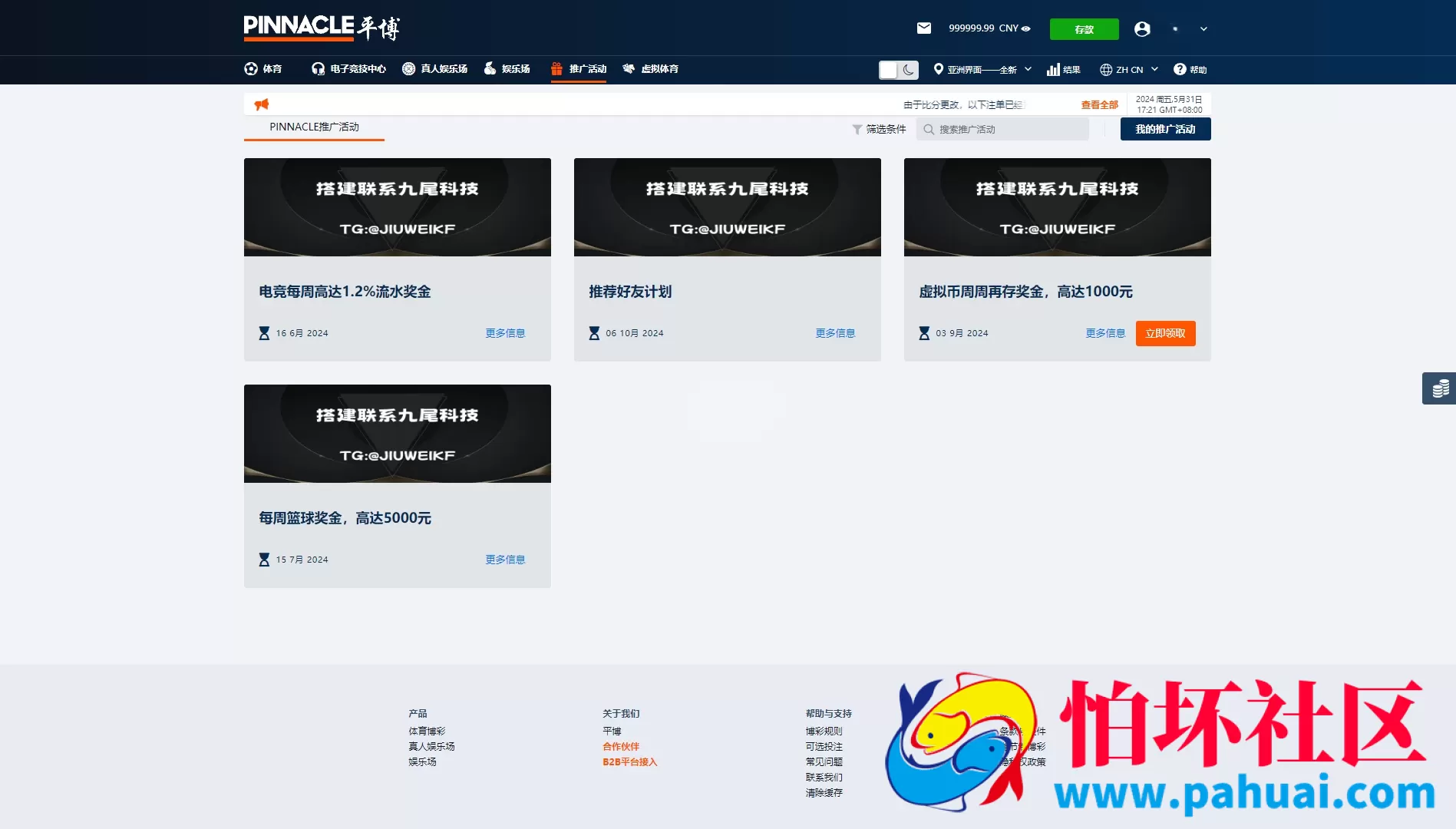The height and width of the screenshot is (829, 1456).
Task: Click the 06 10月 2024 expiry date
Action: click(635, 333)
